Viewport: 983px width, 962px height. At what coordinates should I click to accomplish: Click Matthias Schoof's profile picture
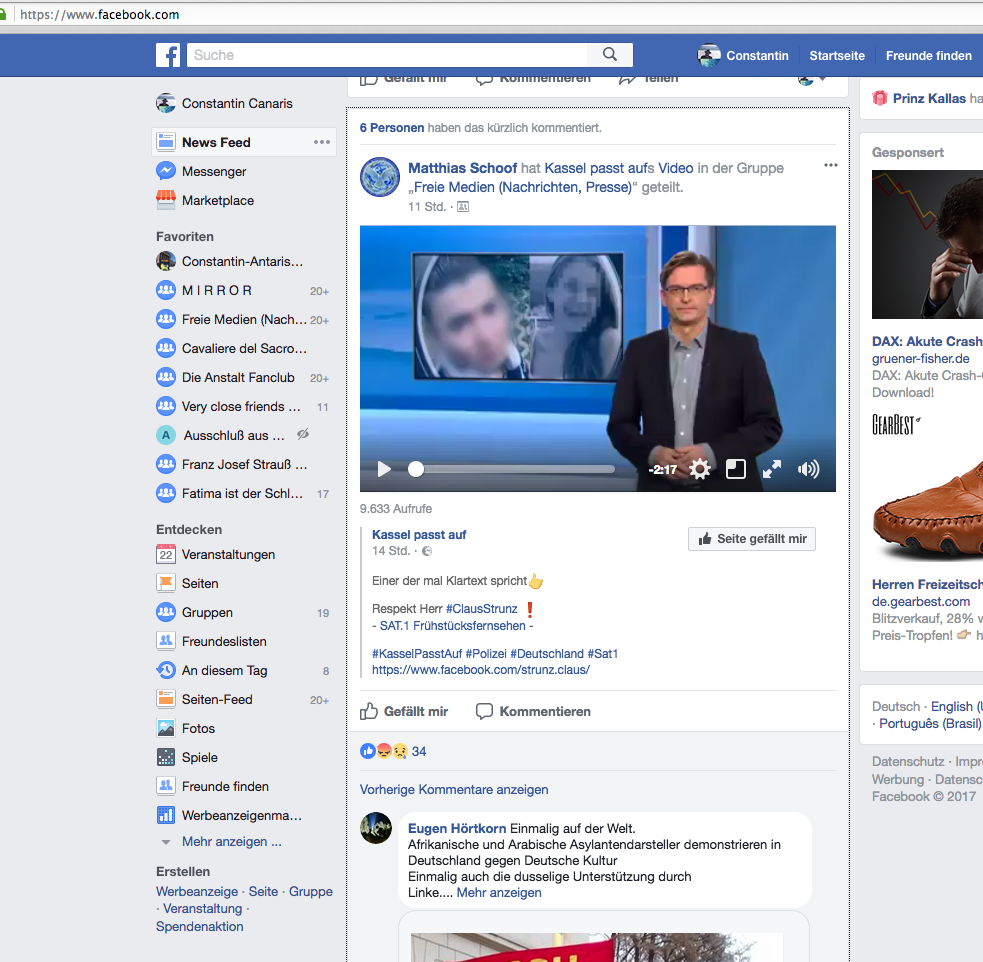(380, 177)
